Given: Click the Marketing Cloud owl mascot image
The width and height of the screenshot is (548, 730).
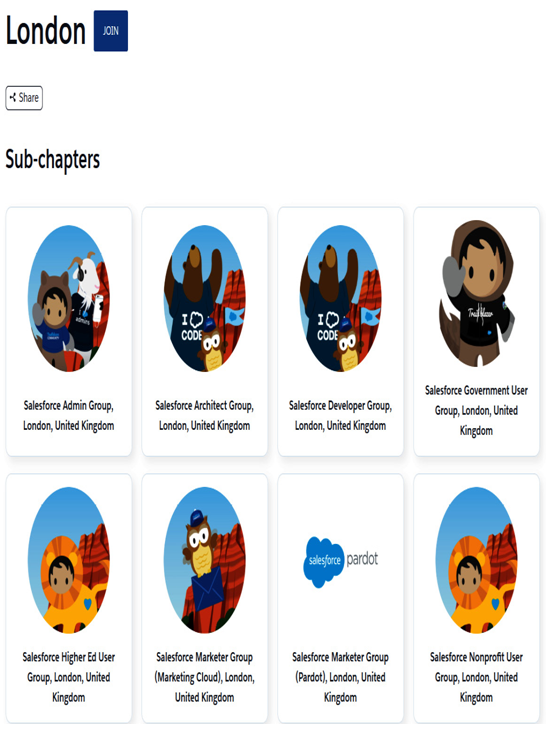Looking at the screenshot, I should [x=205, y=560].
